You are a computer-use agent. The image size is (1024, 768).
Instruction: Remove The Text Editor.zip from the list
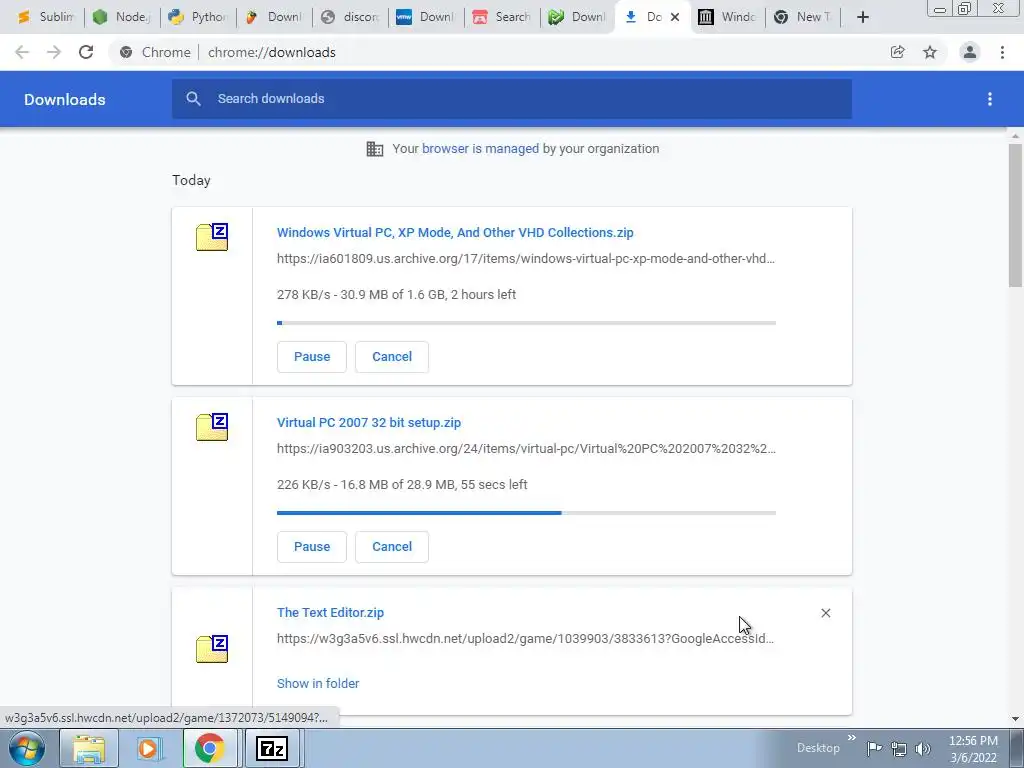tap(825, 613)
